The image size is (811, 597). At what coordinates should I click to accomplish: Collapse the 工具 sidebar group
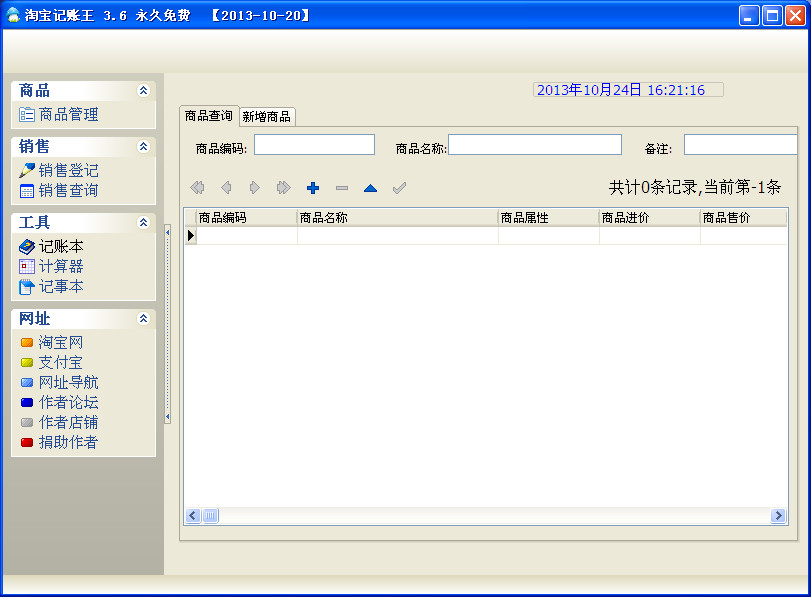pyautogui.click(x=143, y=222)
